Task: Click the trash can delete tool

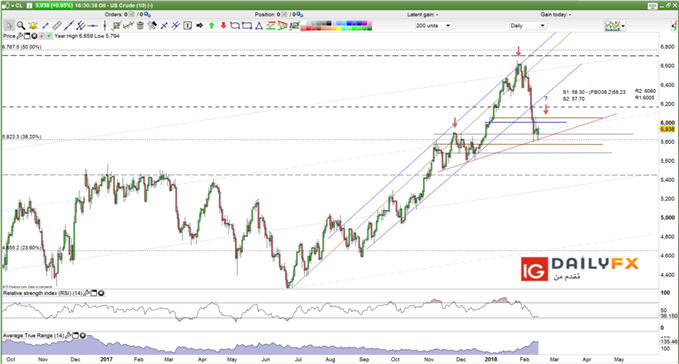Action: (140, 26)
